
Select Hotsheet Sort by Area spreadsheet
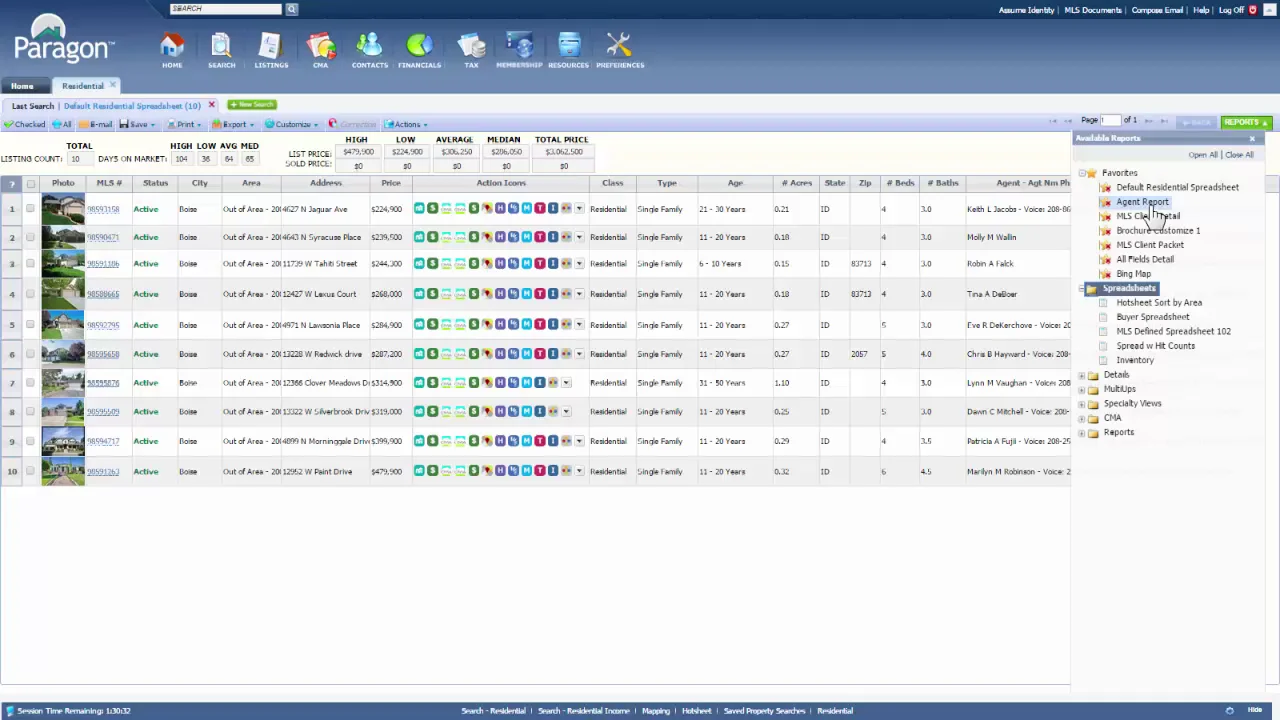[1159, 303]
